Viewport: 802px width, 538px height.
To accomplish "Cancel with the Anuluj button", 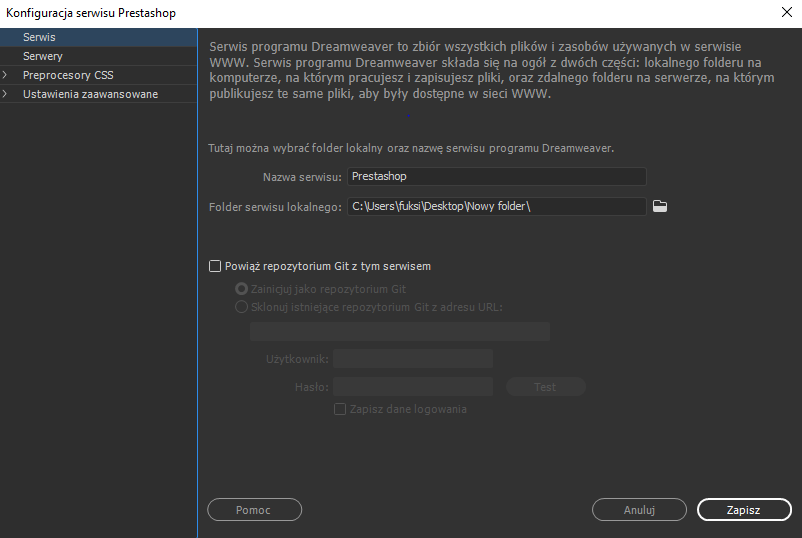I will point(639,509).
